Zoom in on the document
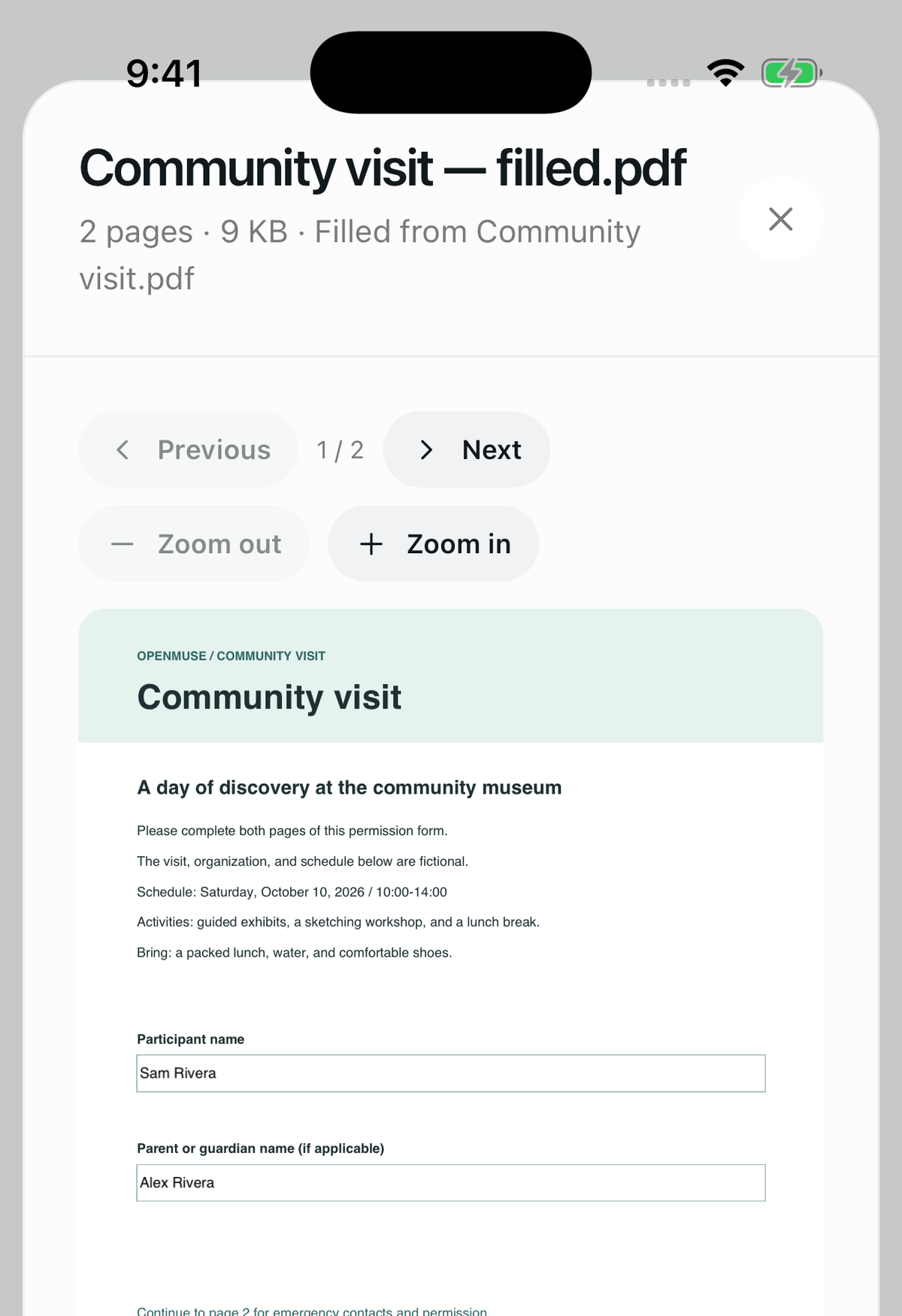 [433, 543]
